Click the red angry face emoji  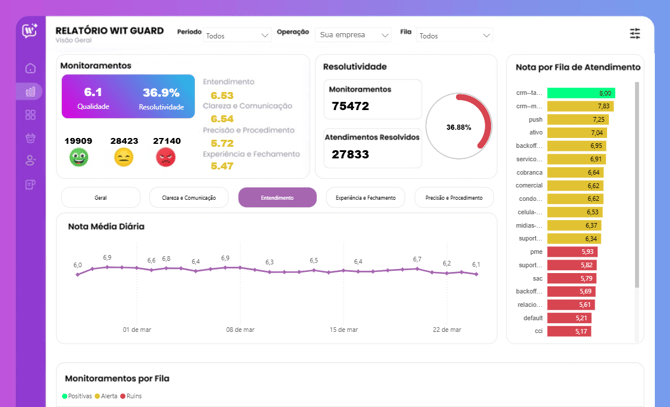point(166,157)
